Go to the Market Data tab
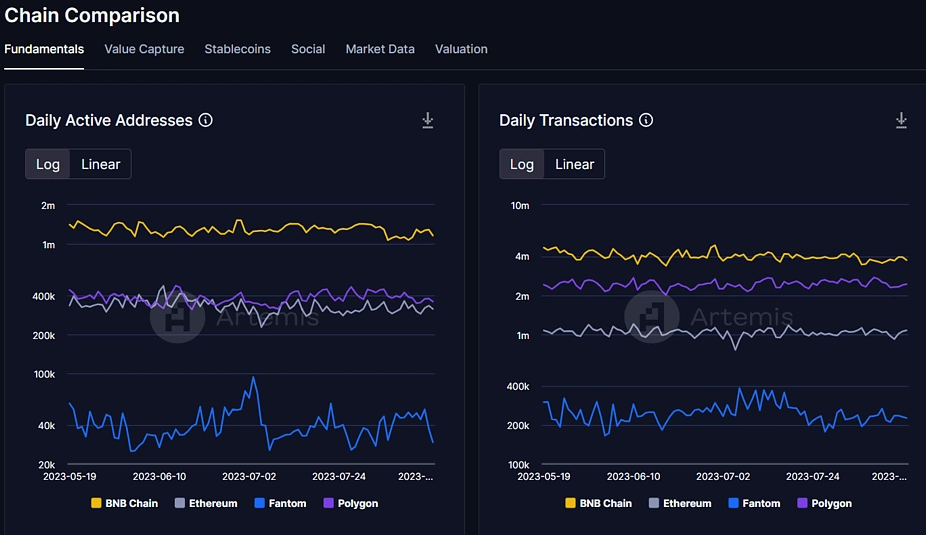The width and height of the screenshot is (926, 535). pos(380,49)
